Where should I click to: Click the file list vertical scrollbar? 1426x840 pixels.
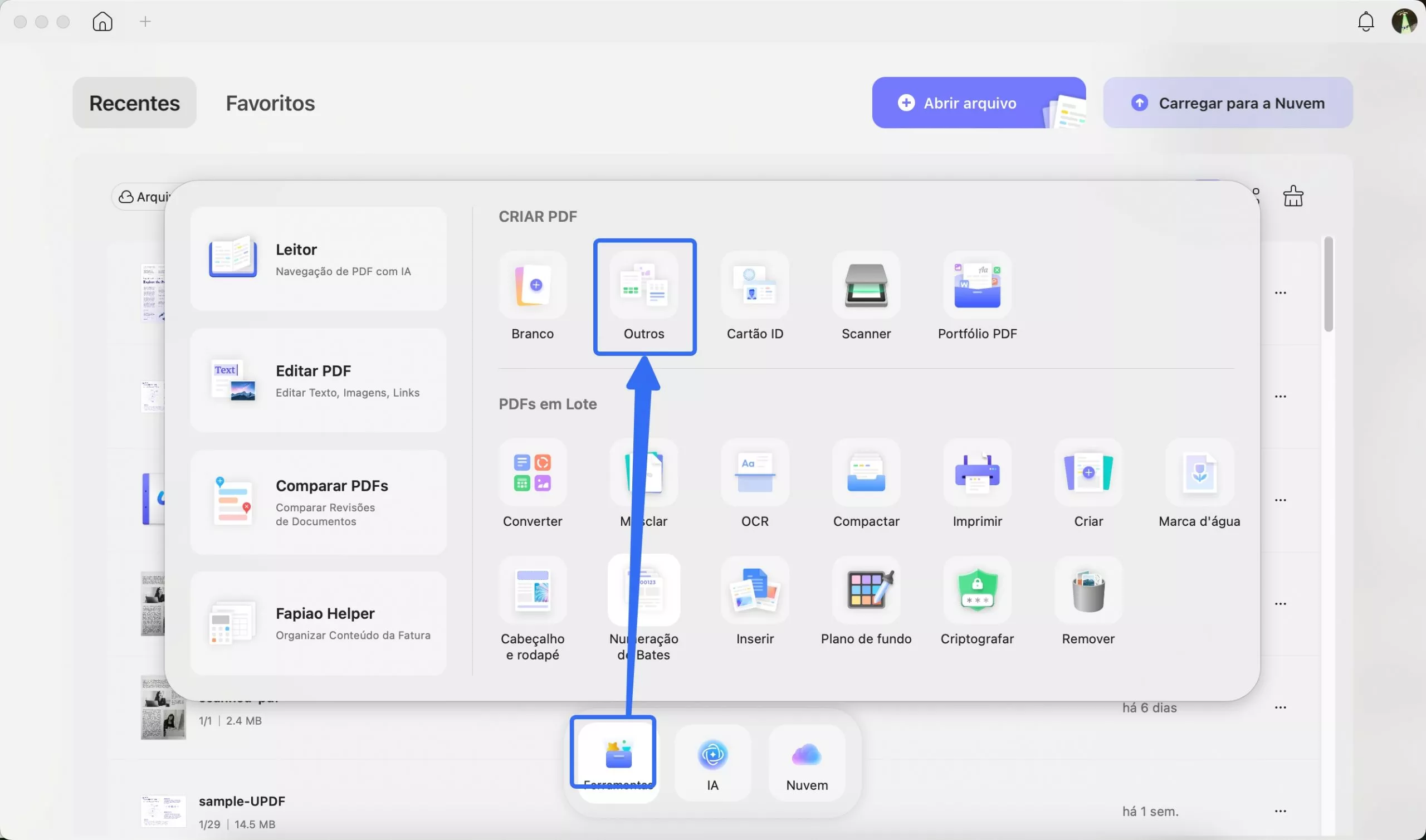pyautogui.click(x=1328, y=284)
